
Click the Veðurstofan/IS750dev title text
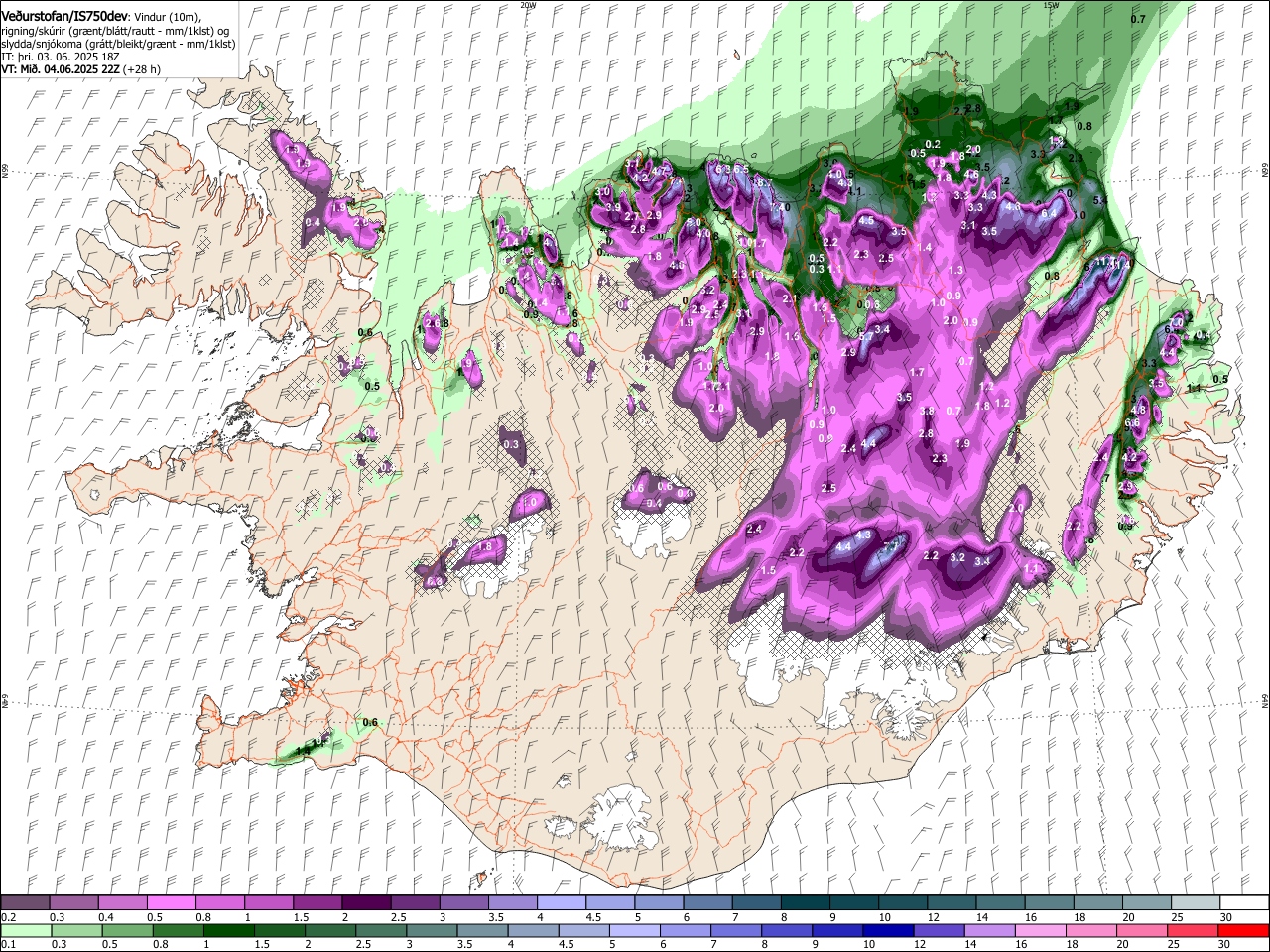[x=65, y=17]
